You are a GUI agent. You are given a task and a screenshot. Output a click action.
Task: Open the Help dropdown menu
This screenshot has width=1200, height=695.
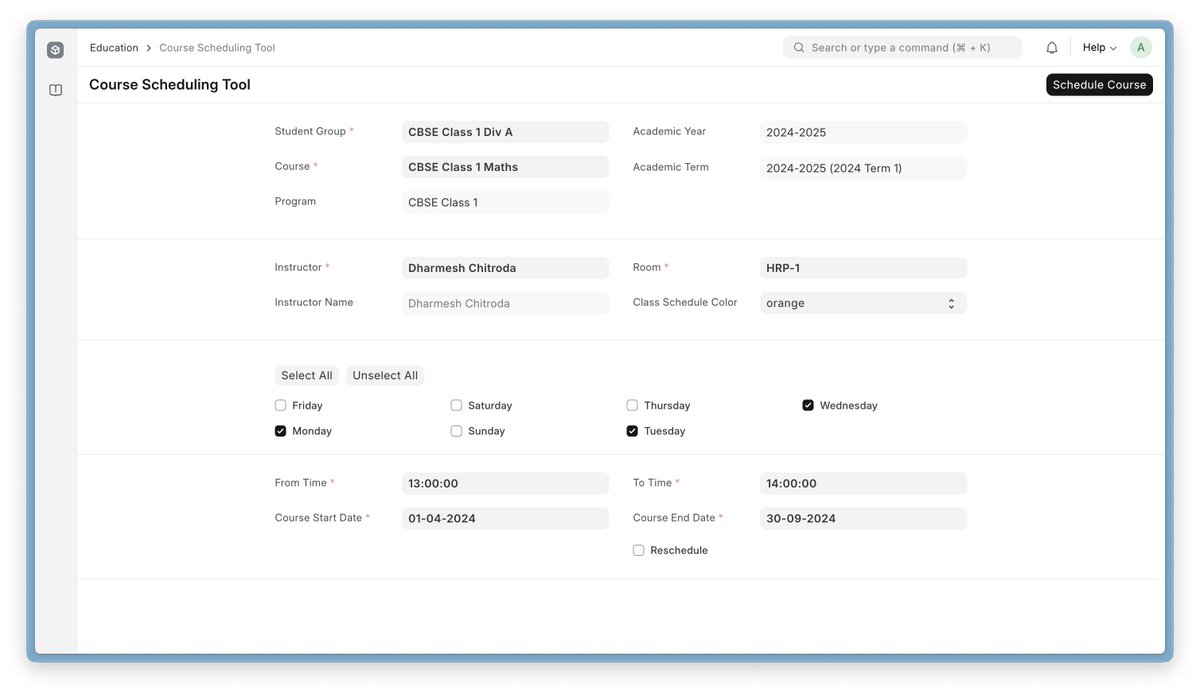1099,48
